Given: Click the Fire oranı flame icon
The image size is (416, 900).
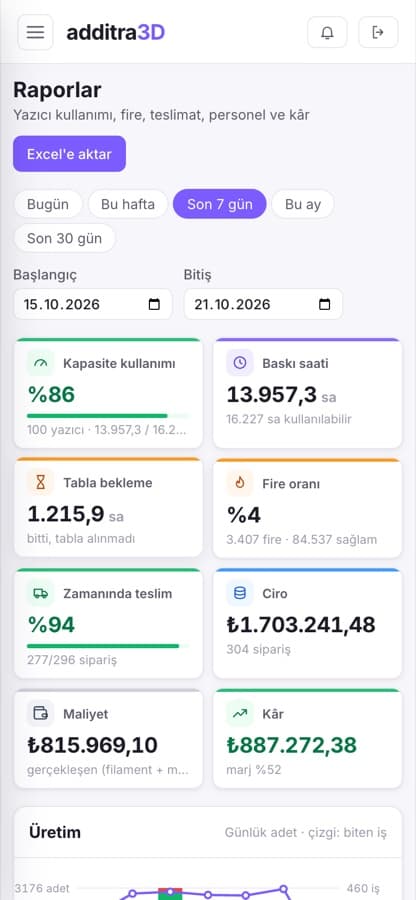Looking at the screenshot, I should (240, 483).
